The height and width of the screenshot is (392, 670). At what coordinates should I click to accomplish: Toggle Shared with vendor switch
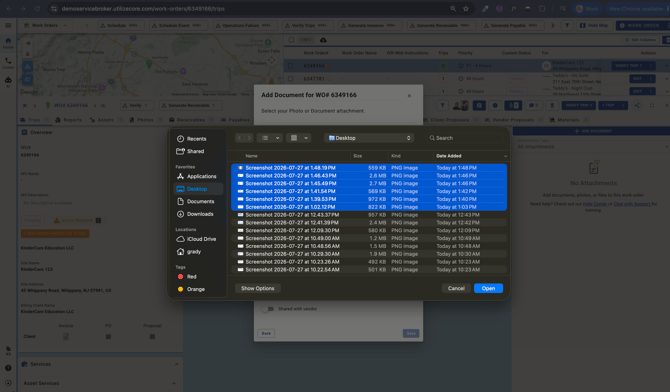[267, 309]
